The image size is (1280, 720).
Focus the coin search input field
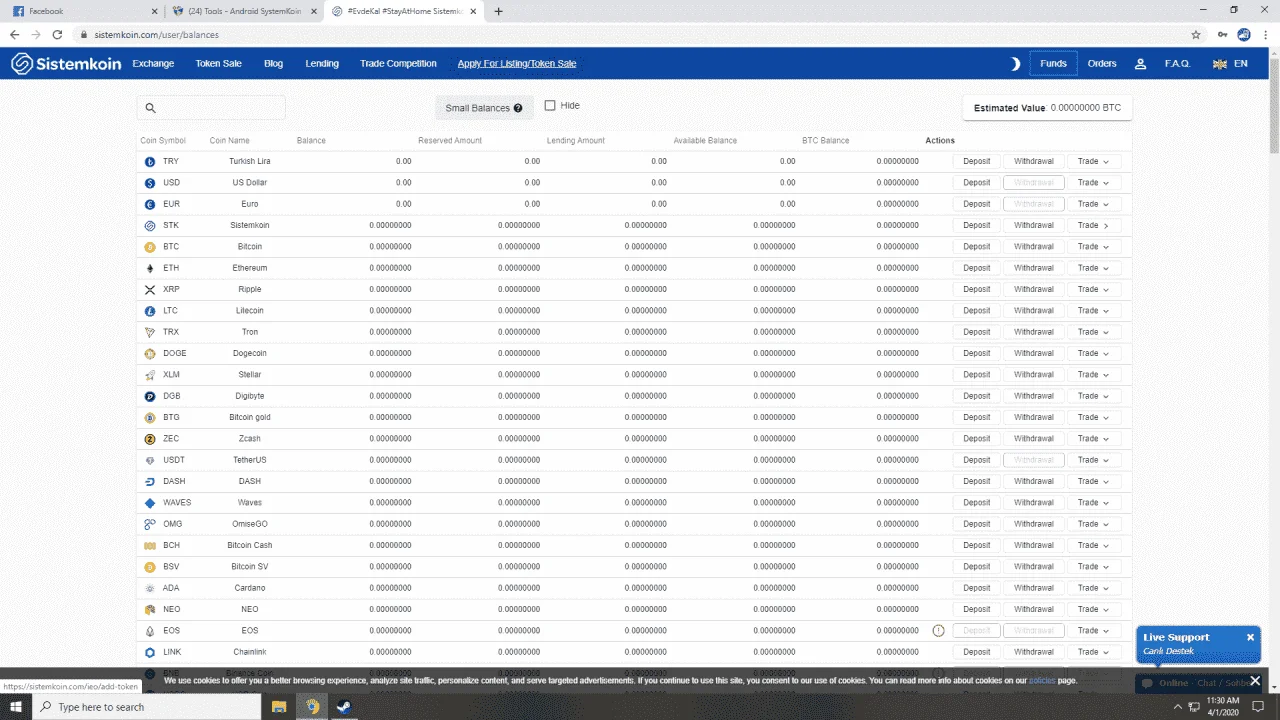211,108
